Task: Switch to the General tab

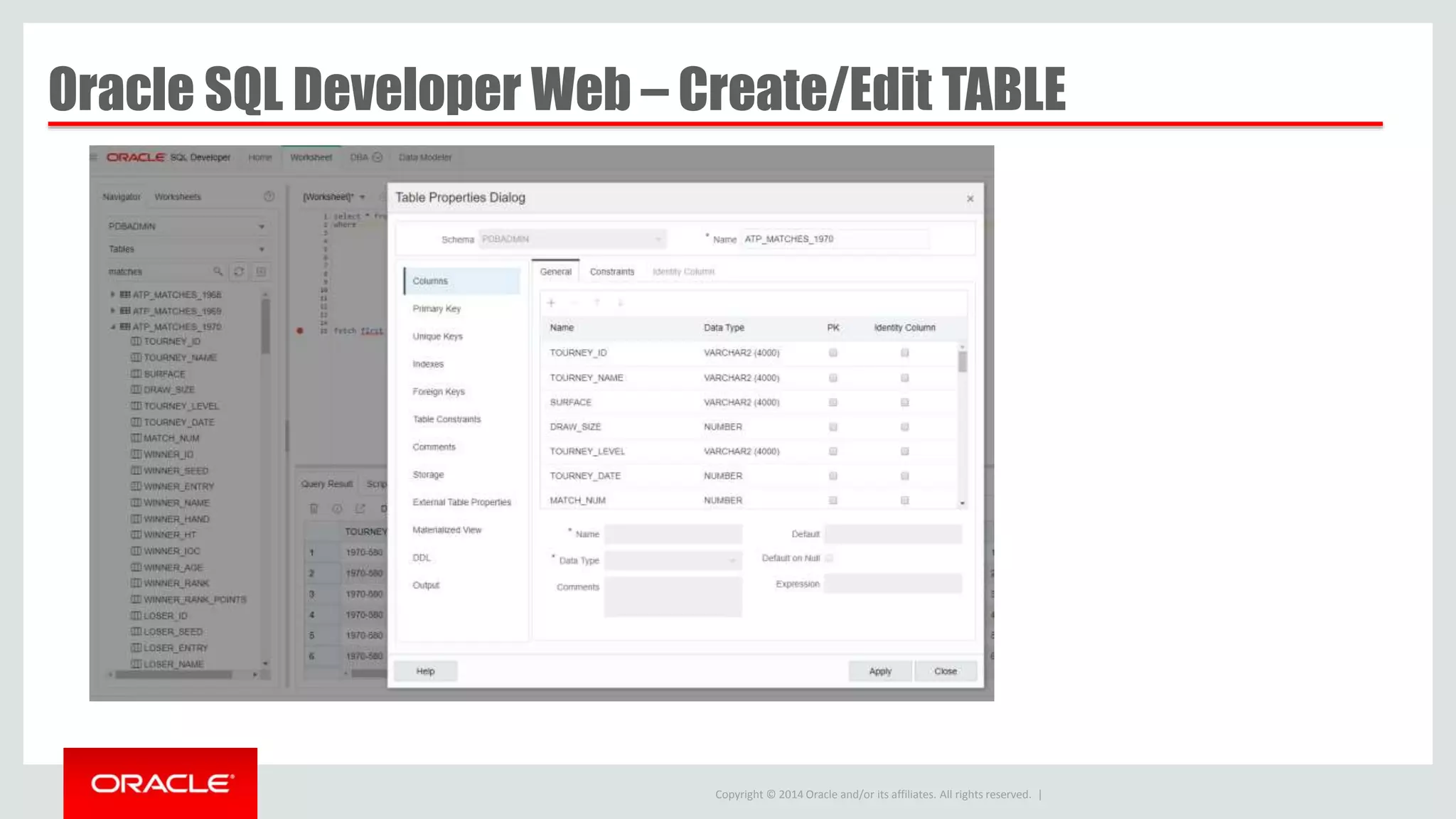Action: click(x=555, y=272)
